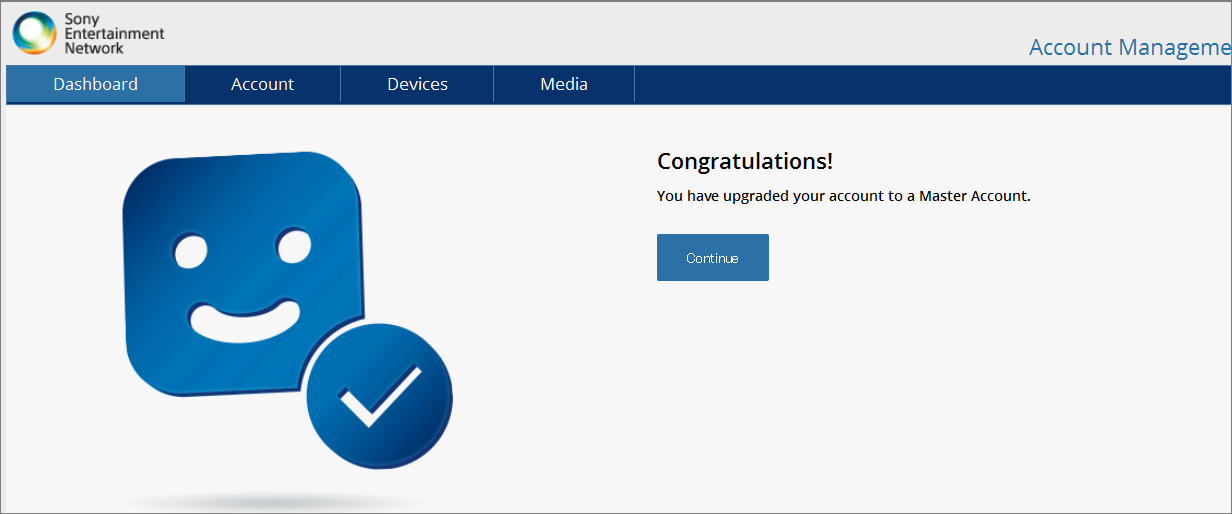Click the word Entertainment in the logo

click(x=114, y=33)
